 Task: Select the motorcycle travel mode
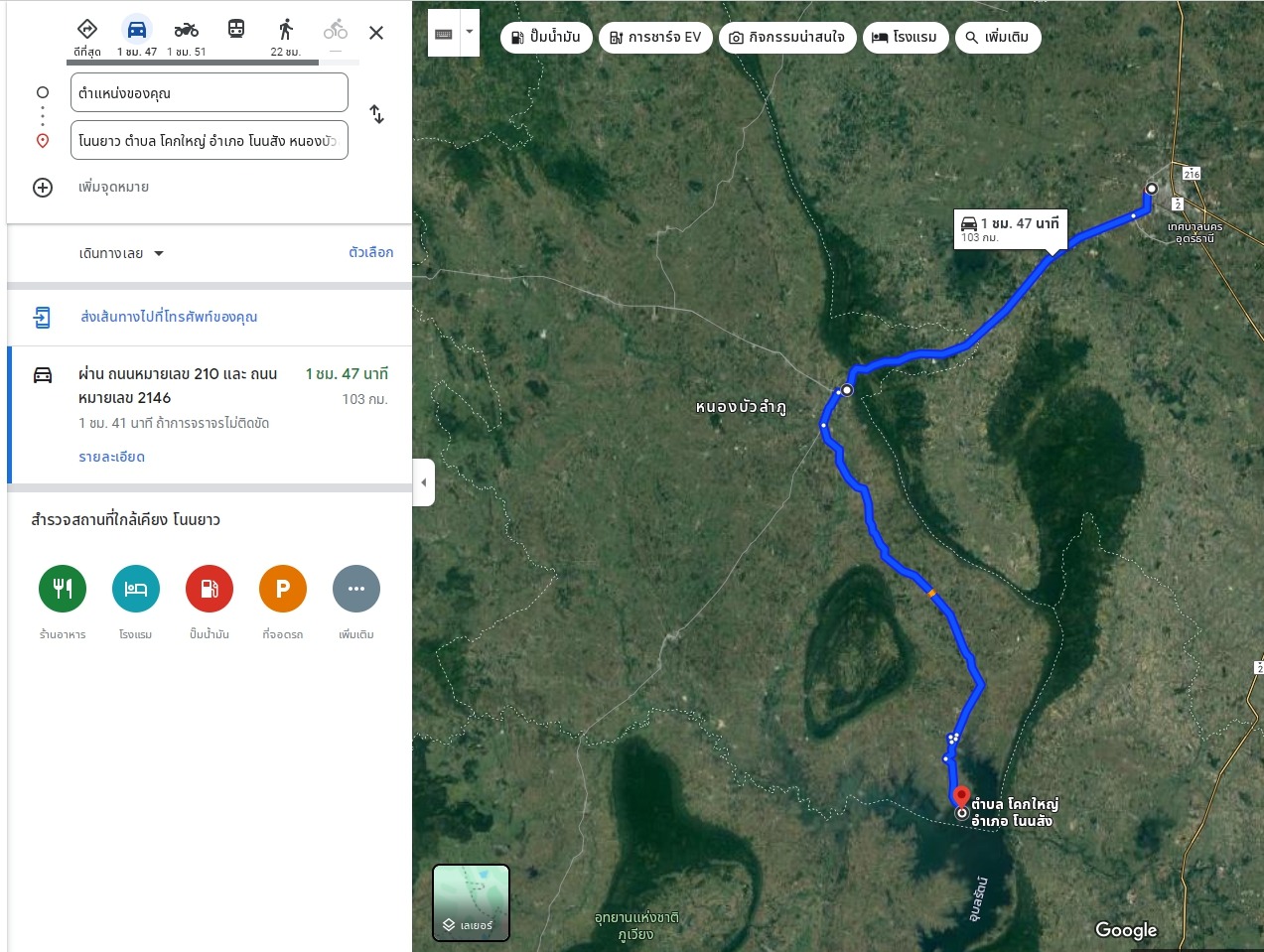(187, 30)
